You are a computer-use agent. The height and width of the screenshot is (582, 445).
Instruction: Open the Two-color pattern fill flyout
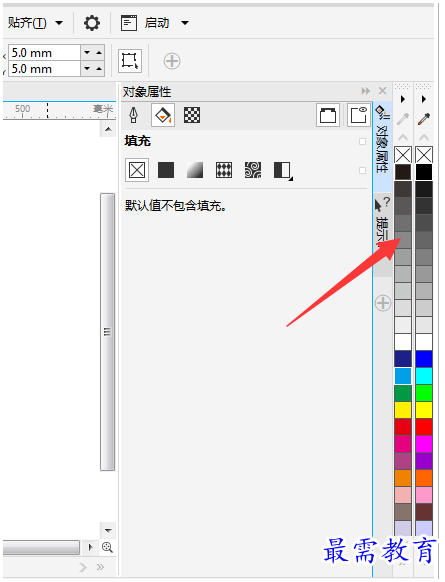(283, 171)
